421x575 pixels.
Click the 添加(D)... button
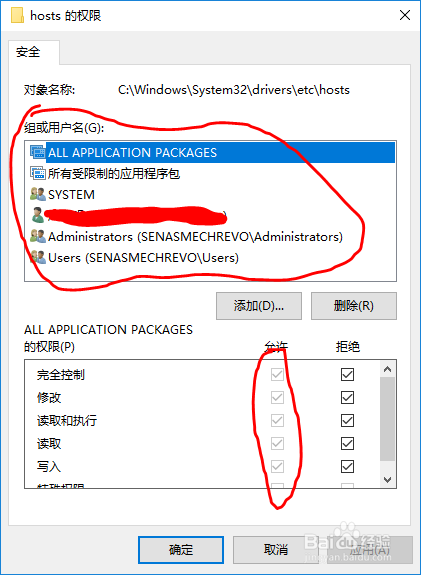(259, 305)
